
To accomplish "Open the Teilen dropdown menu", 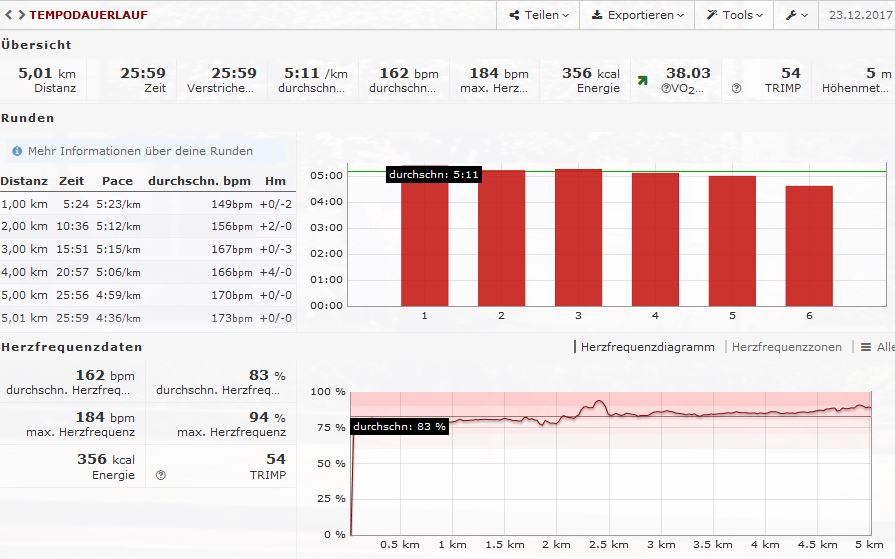I will pos(539,15).
